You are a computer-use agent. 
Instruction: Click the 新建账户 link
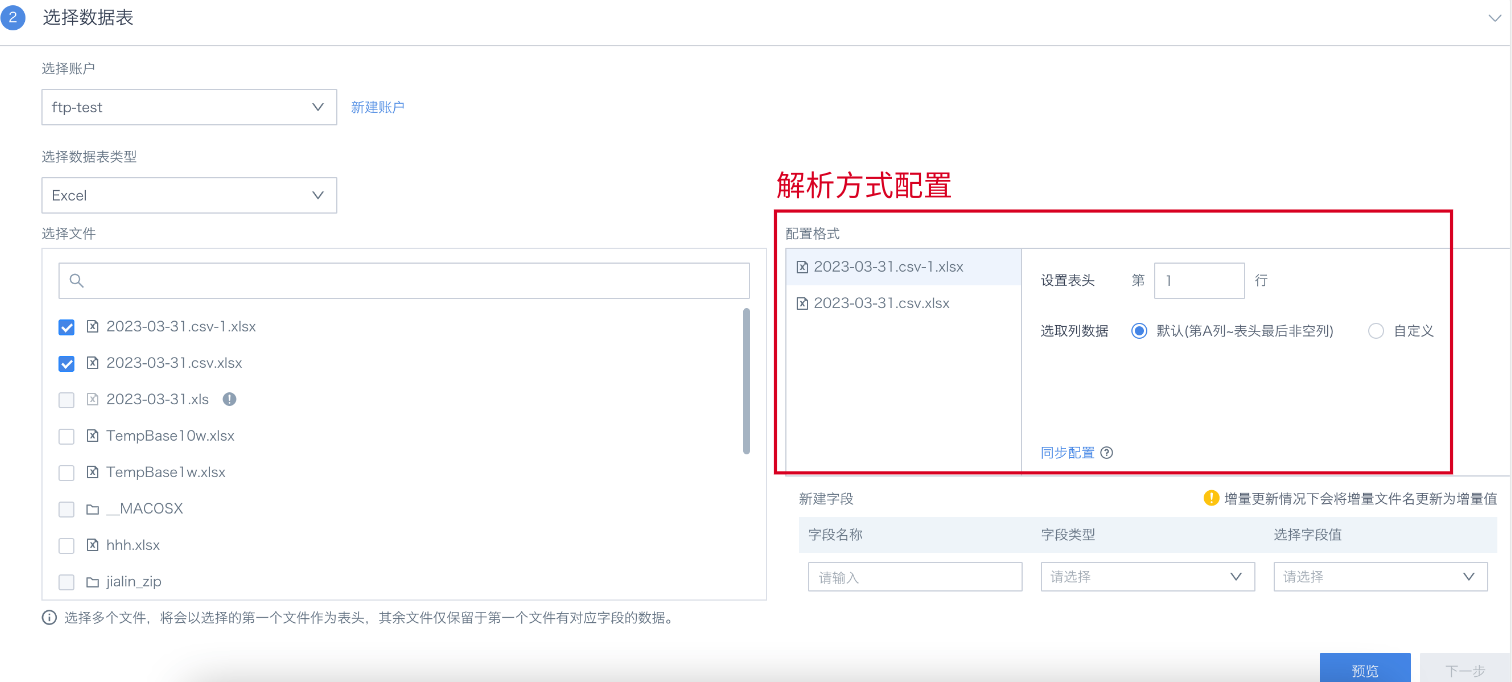click(x=378, y=107)
